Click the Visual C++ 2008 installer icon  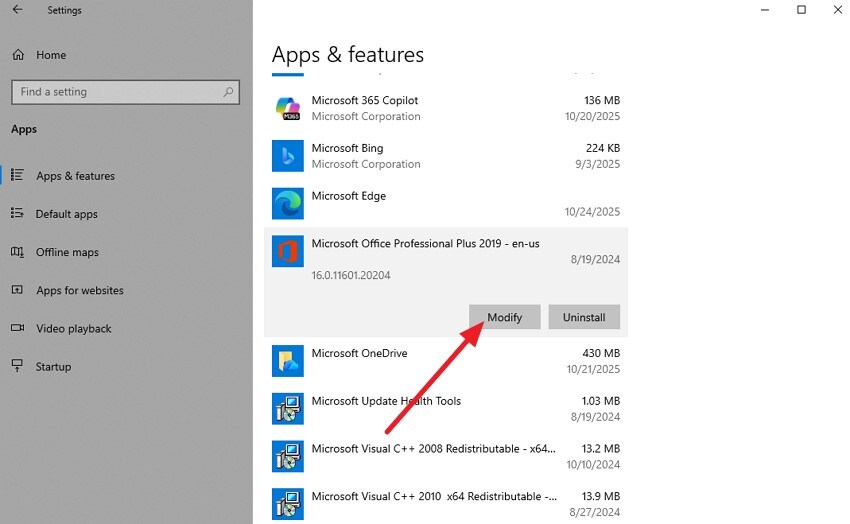(288, 456)
